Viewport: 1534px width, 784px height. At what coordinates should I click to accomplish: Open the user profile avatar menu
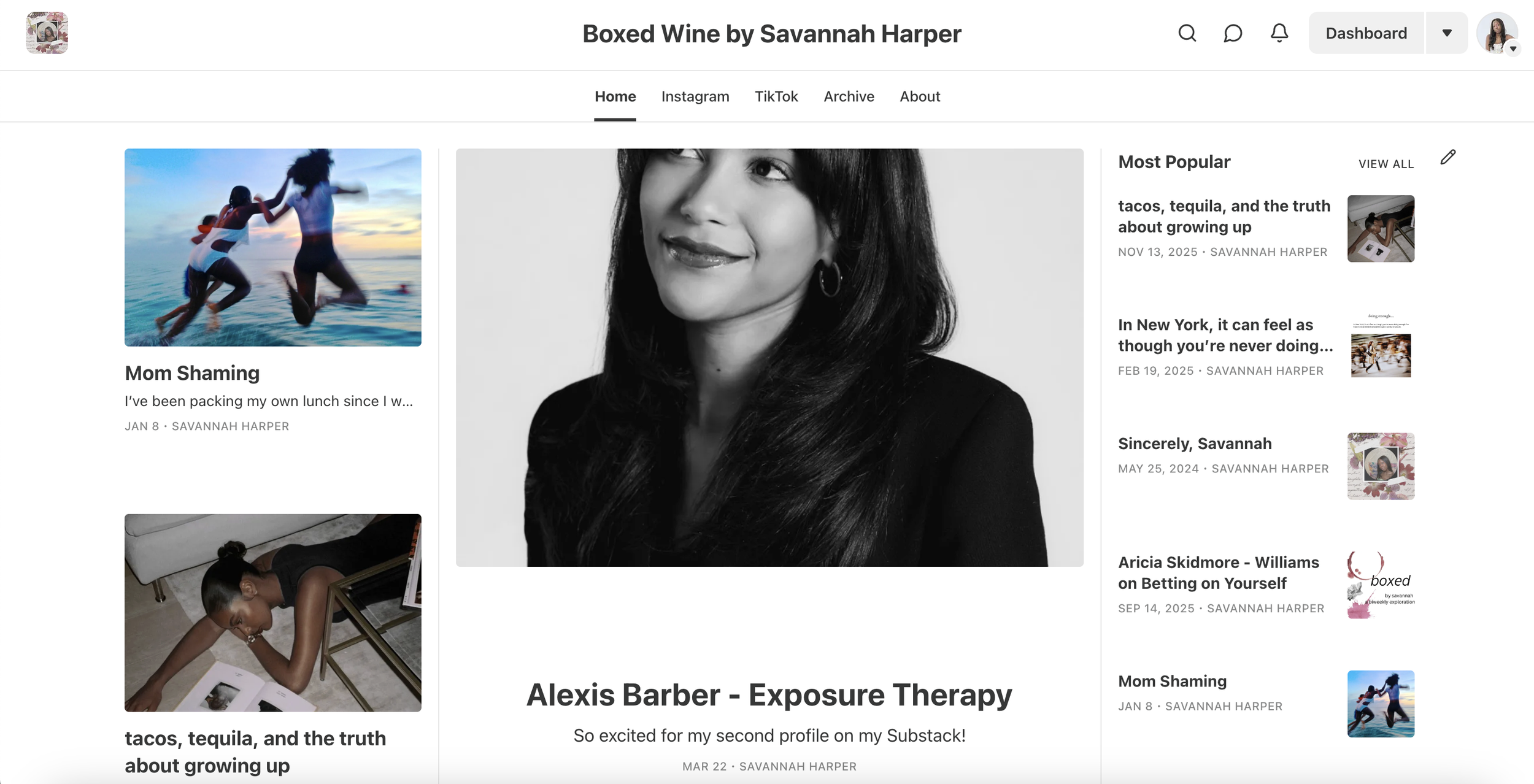point(1497,33)
